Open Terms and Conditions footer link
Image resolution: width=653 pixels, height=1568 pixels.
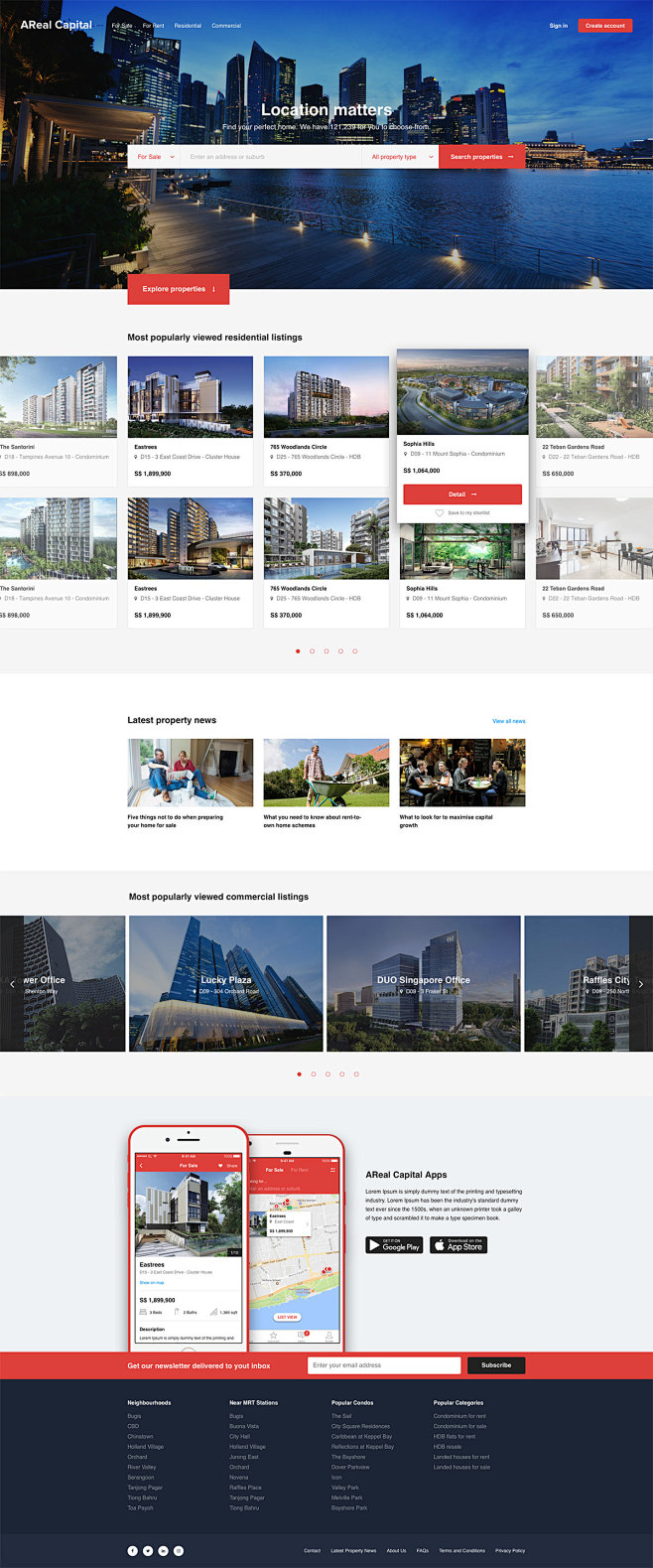click(x=462, y=1550)
